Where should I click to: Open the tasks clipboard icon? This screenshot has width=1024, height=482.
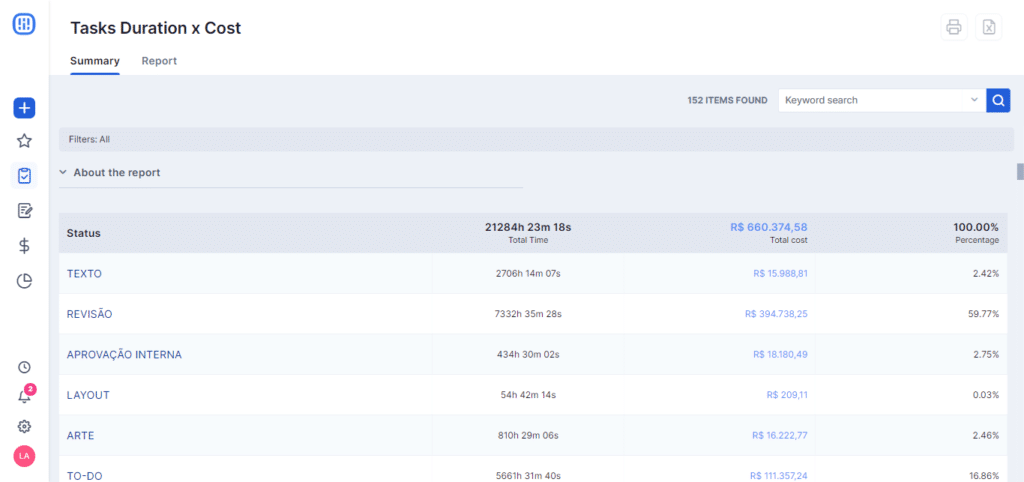[24, 176]
